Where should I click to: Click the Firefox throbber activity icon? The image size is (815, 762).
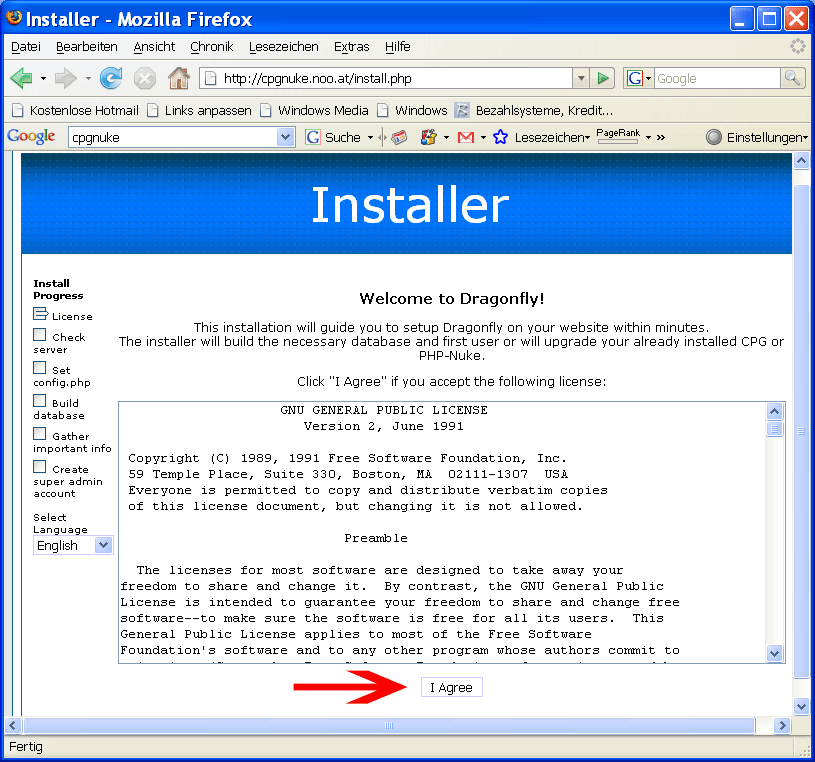pos(798,46)
